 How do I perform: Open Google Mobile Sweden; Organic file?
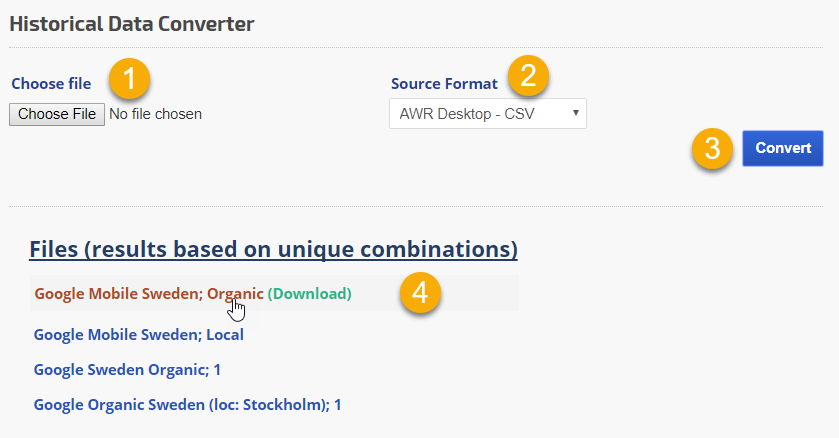coord(149,294)
